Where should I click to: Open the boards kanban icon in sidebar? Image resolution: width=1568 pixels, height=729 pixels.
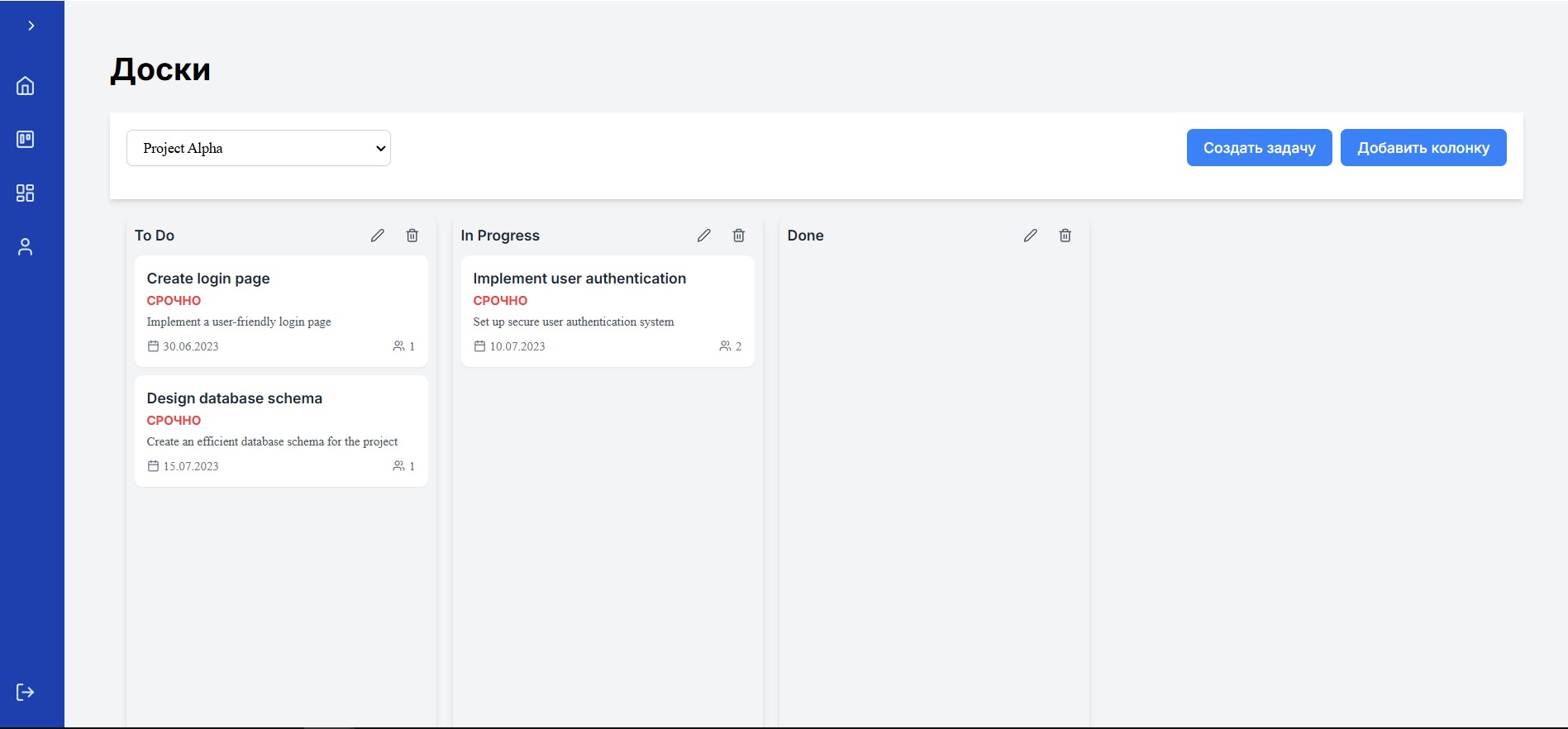click(x=26, y=140)
